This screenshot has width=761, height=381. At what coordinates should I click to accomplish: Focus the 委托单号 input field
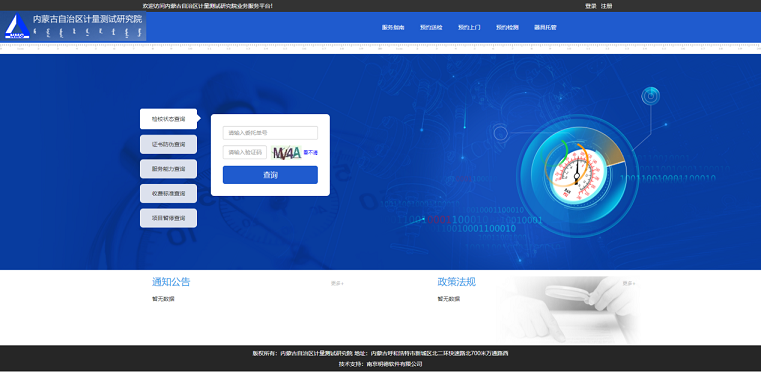pos(270,133)
